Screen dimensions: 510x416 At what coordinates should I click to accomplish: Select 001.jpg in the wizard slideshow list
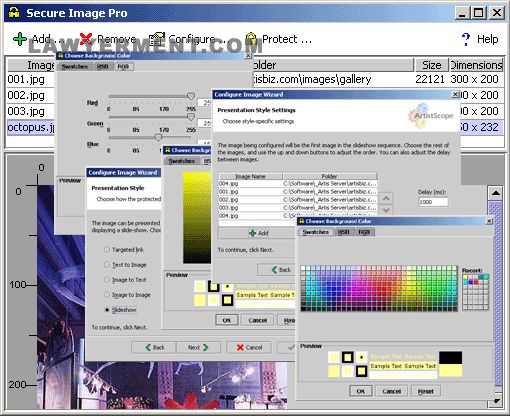tap(298, 192)
